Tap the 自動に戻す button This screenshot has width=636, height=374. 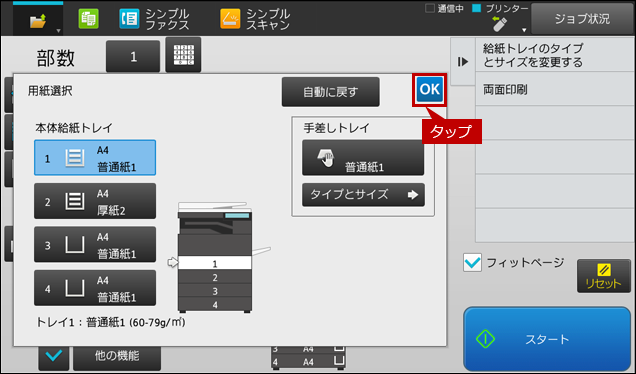pos(331,92)
